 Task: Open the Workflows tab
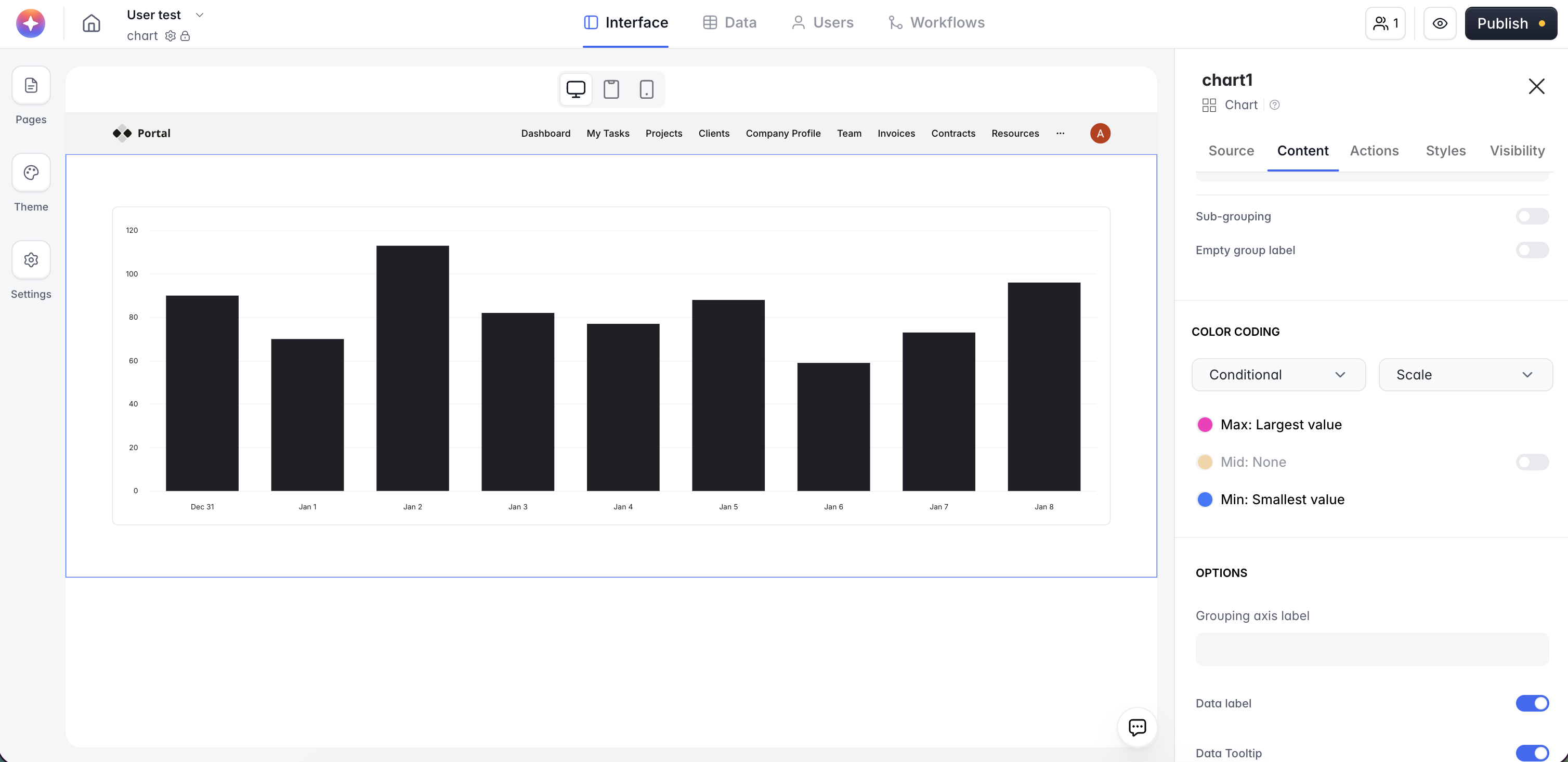point(936,22)
